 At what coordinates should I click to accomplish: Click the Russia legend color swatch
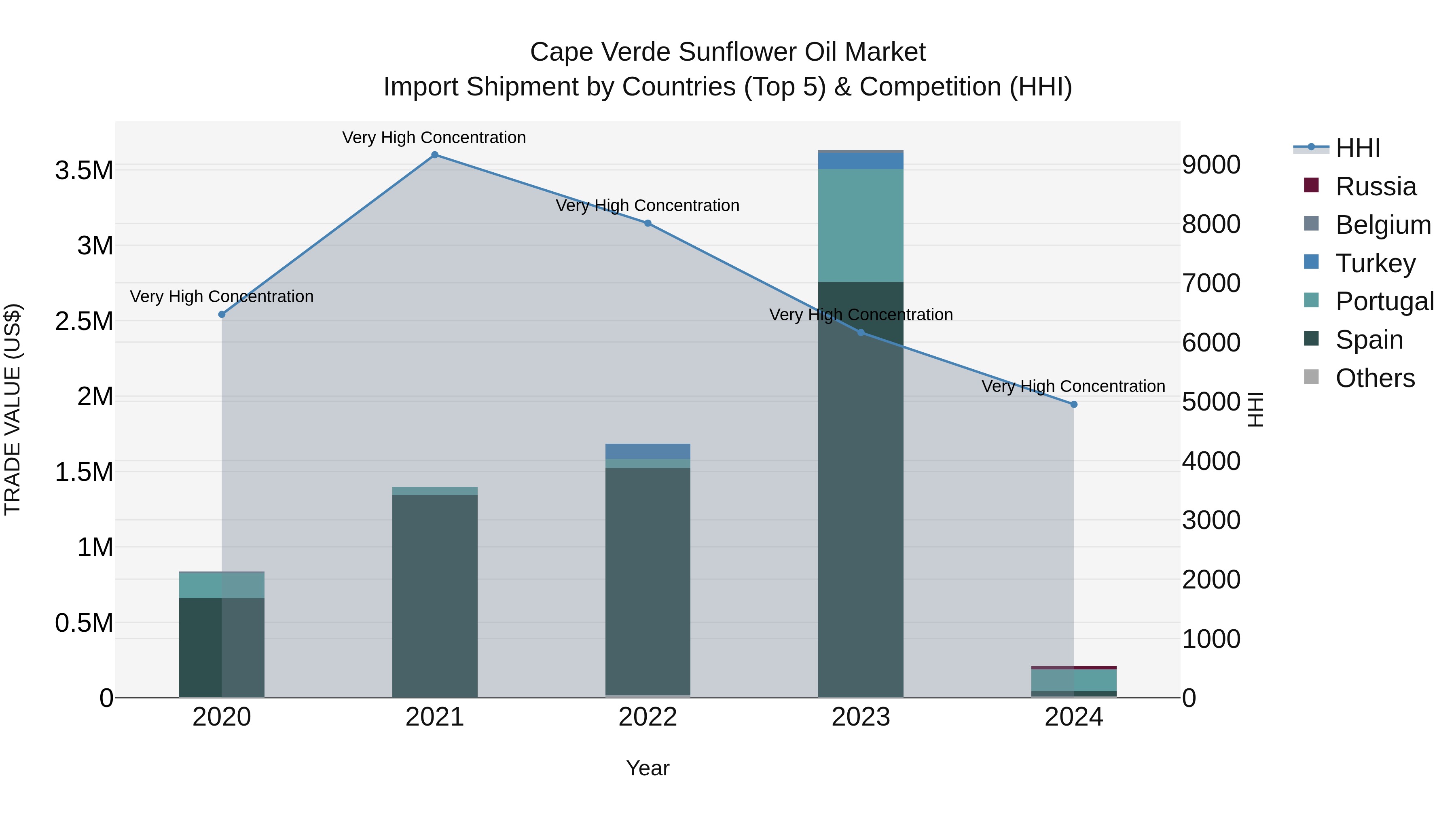tap(1311, 185)
